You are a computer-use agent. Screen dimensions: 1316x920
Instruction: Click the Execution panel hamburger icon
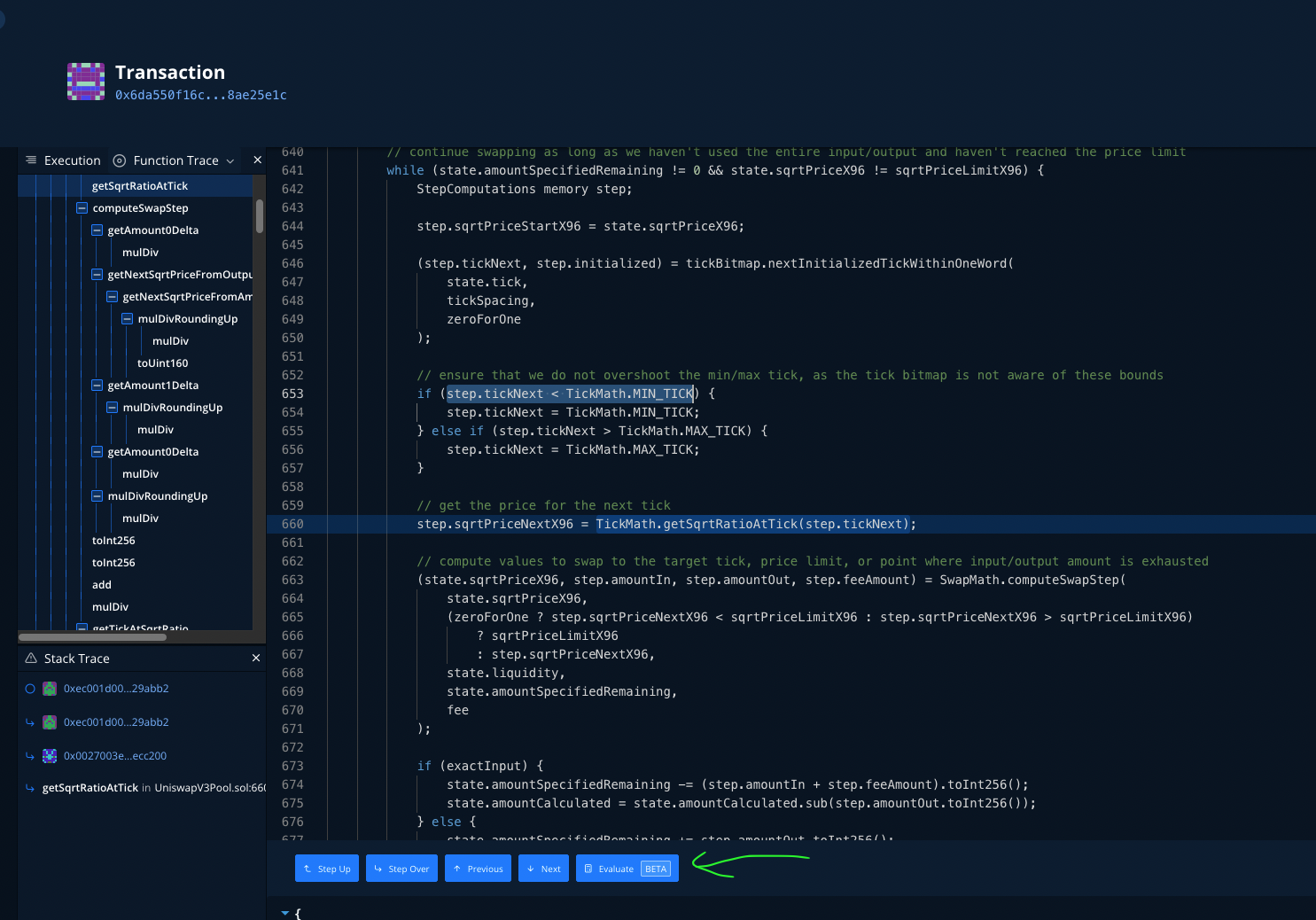(x=31, y=160)
